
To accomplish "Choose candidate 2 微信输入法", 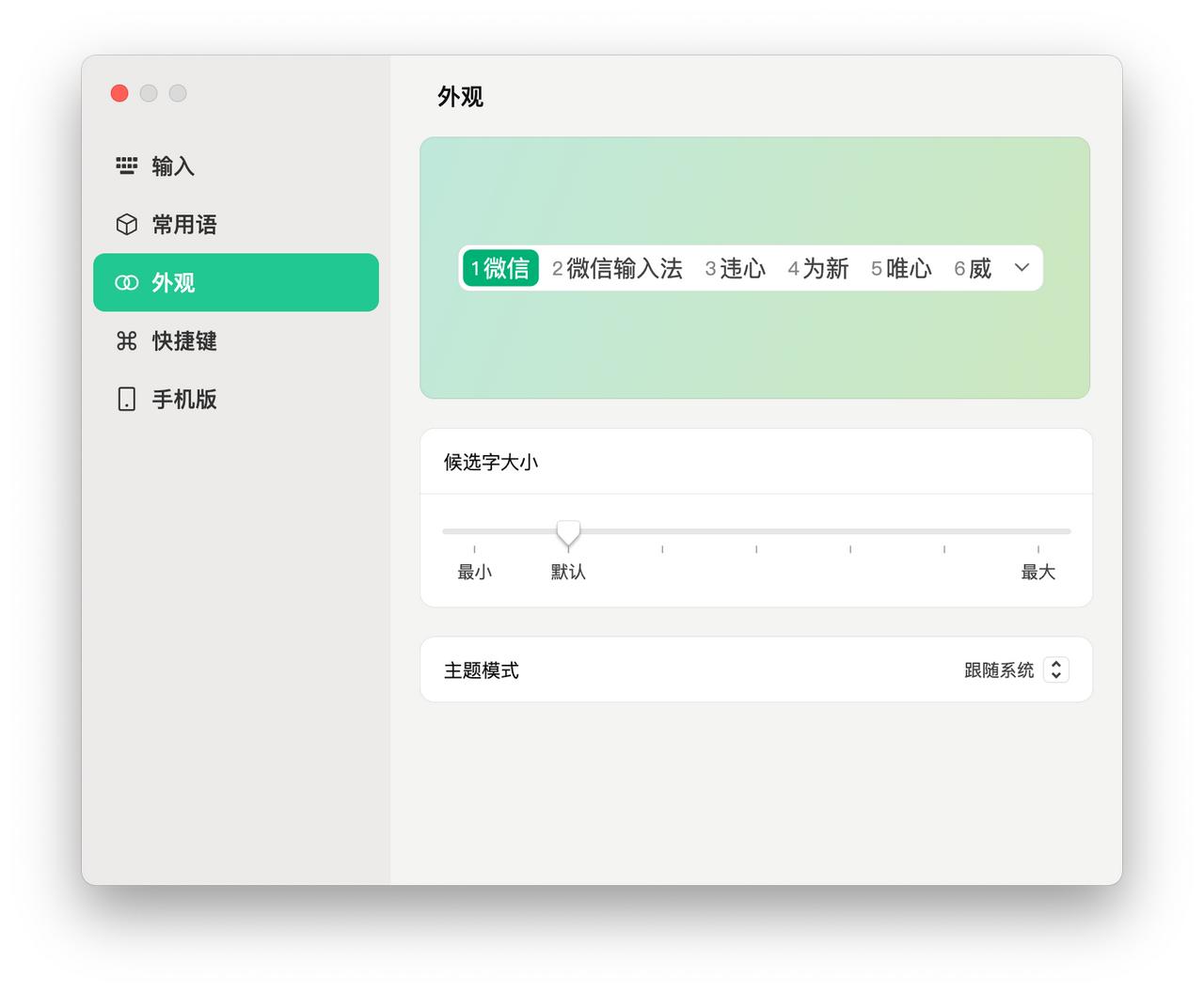I will point(617,269).
